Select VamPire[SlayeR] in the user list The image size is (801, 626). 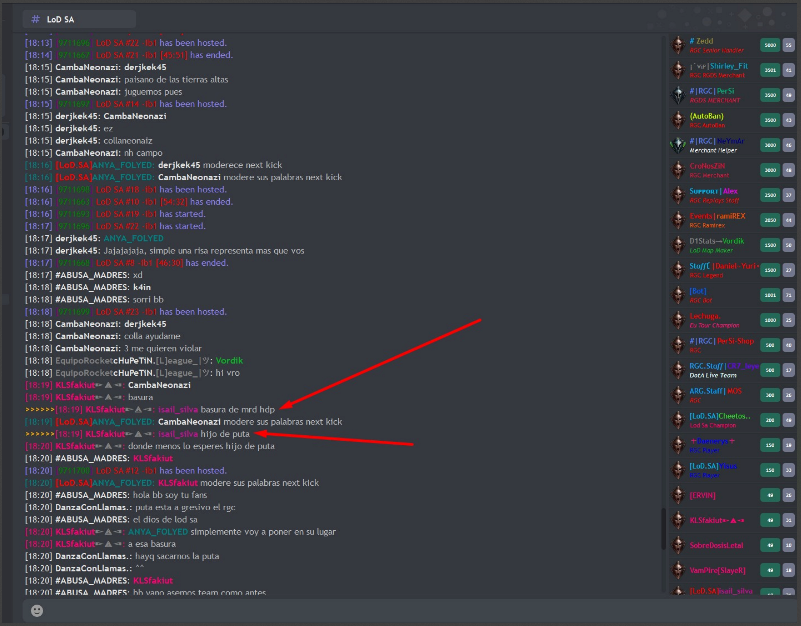tap(718, 570)
